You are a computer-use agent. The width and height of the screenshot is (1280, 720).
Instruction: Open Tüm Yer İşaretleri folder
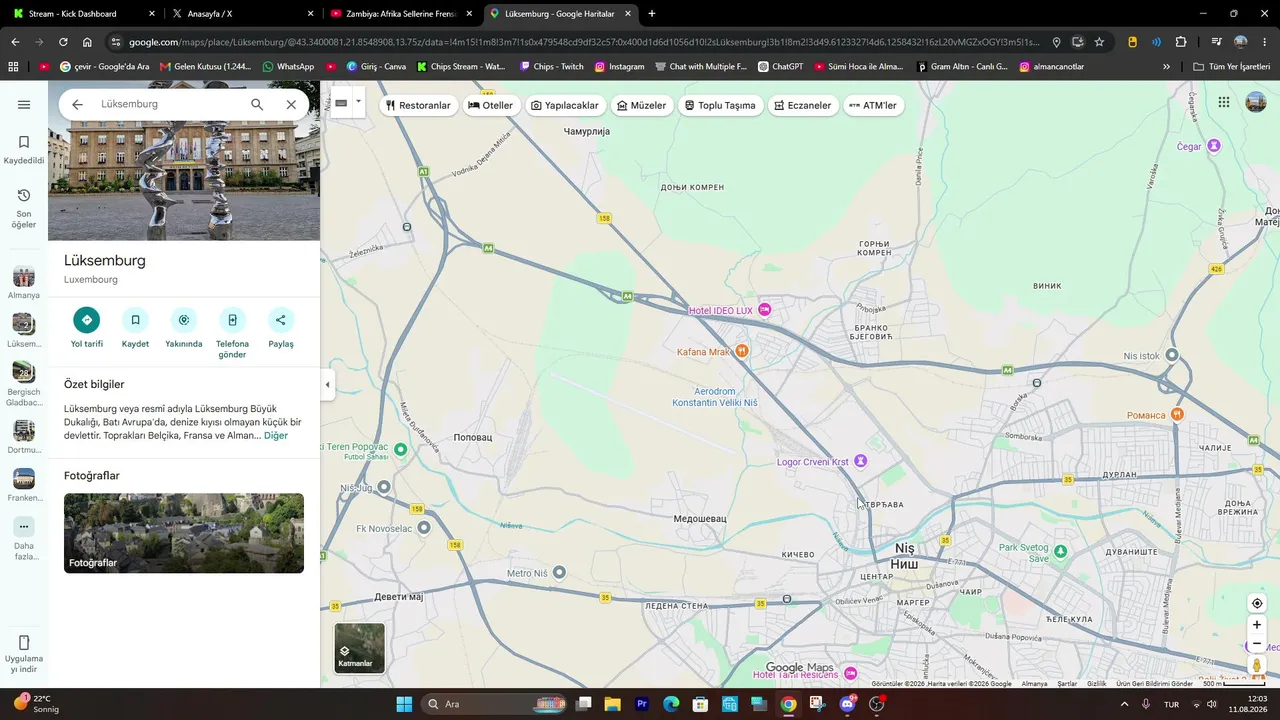(1231, 67)
